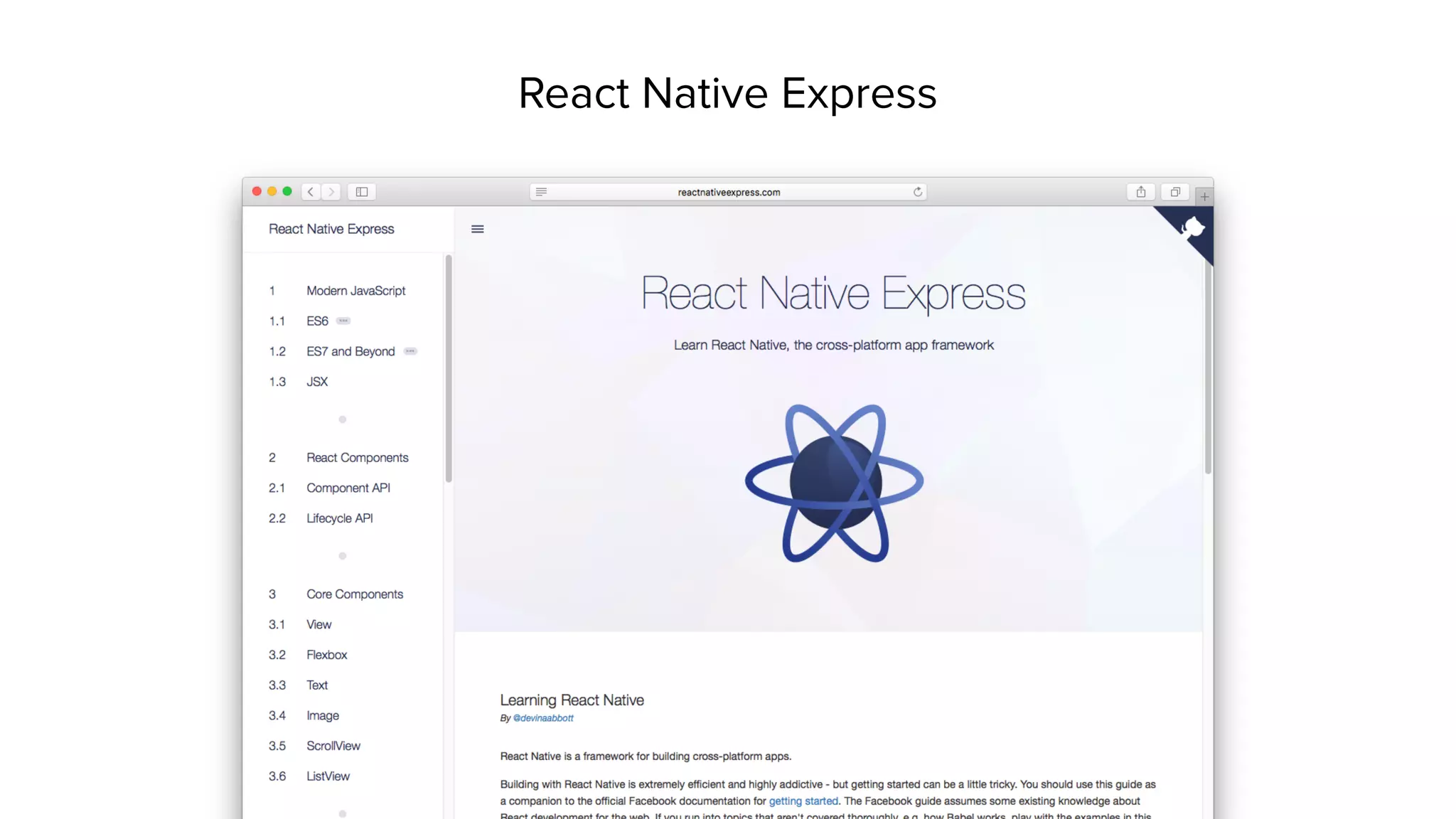This screenshot has width=1456, height=819.
Task: Add a new tab with plus button
Action: point(1204,196)
